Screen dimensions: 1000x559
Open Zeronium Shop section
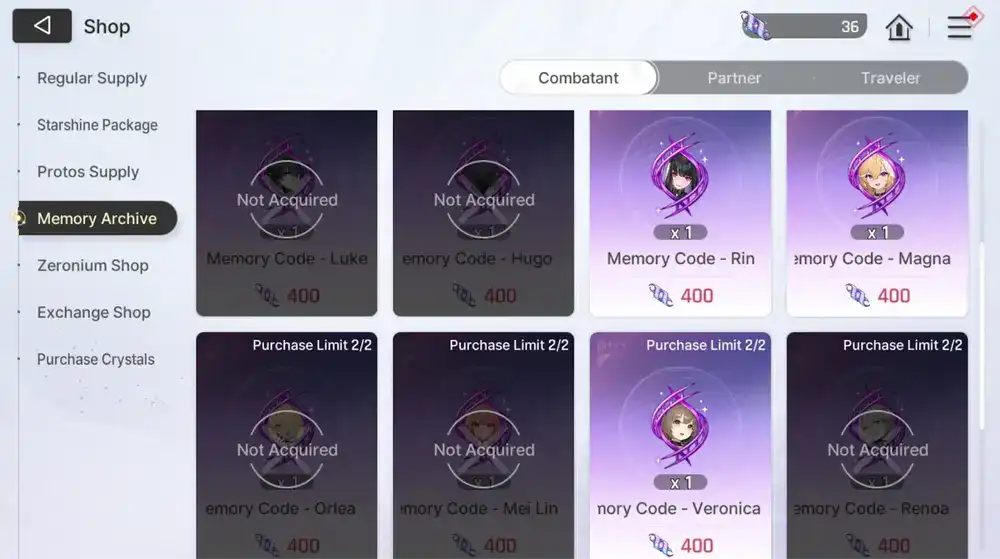[92, 265]
